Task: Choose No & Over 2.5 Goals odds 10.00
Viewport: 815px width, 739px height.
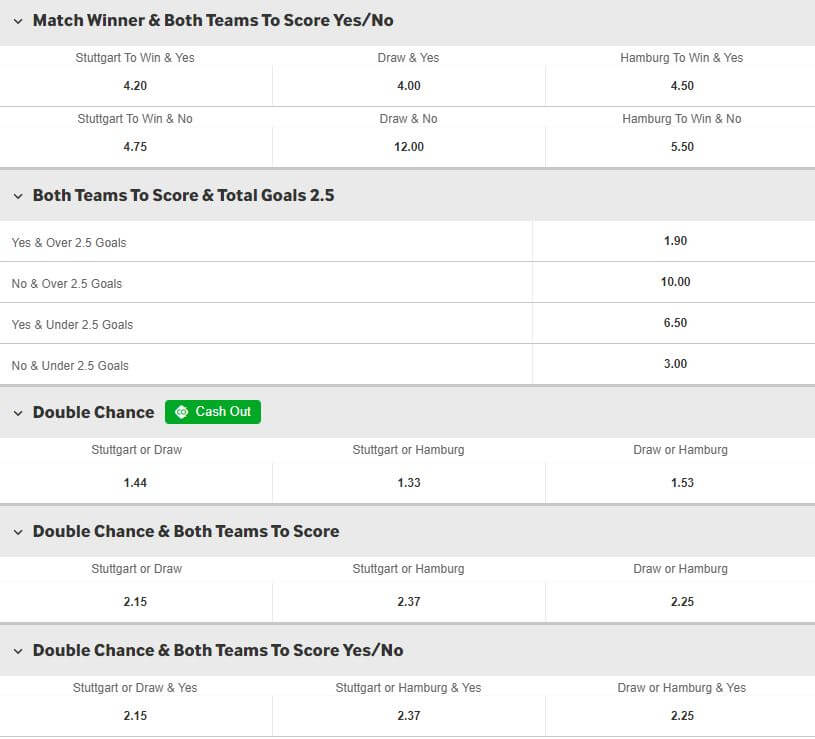Action: pyautogui.click(x=675, y=282)
